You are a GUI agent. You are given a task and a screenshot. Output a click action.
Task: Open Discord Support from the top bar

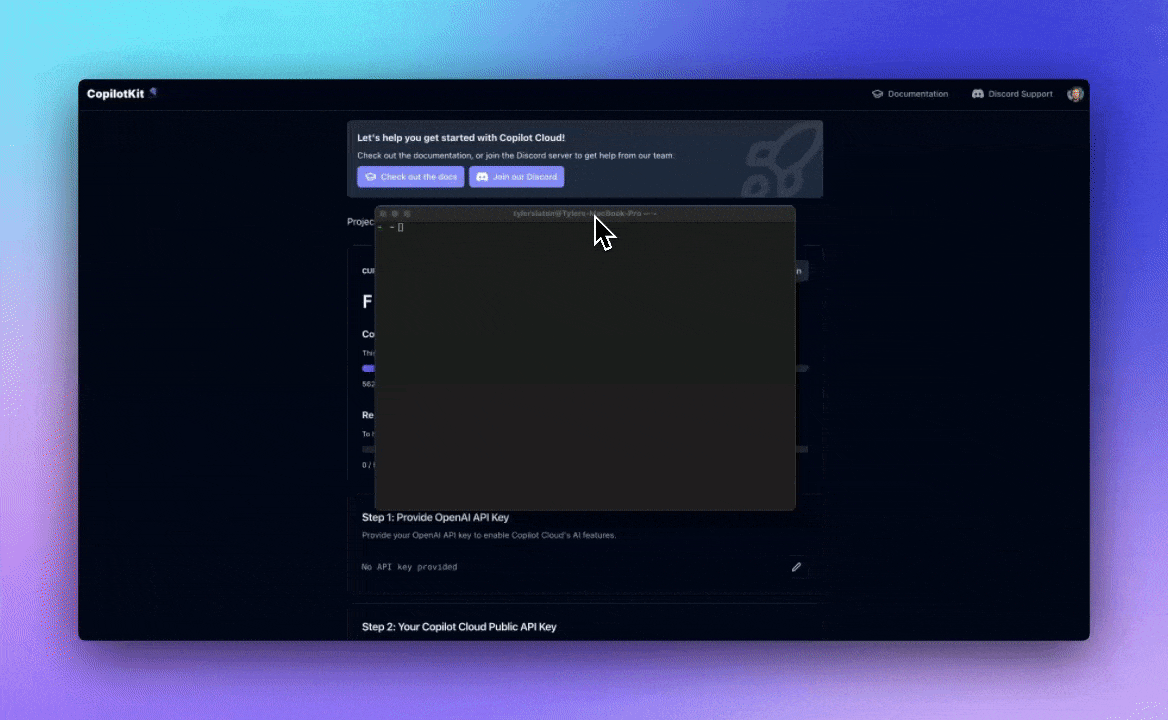pyautogui.click(x=1020, y=94)
